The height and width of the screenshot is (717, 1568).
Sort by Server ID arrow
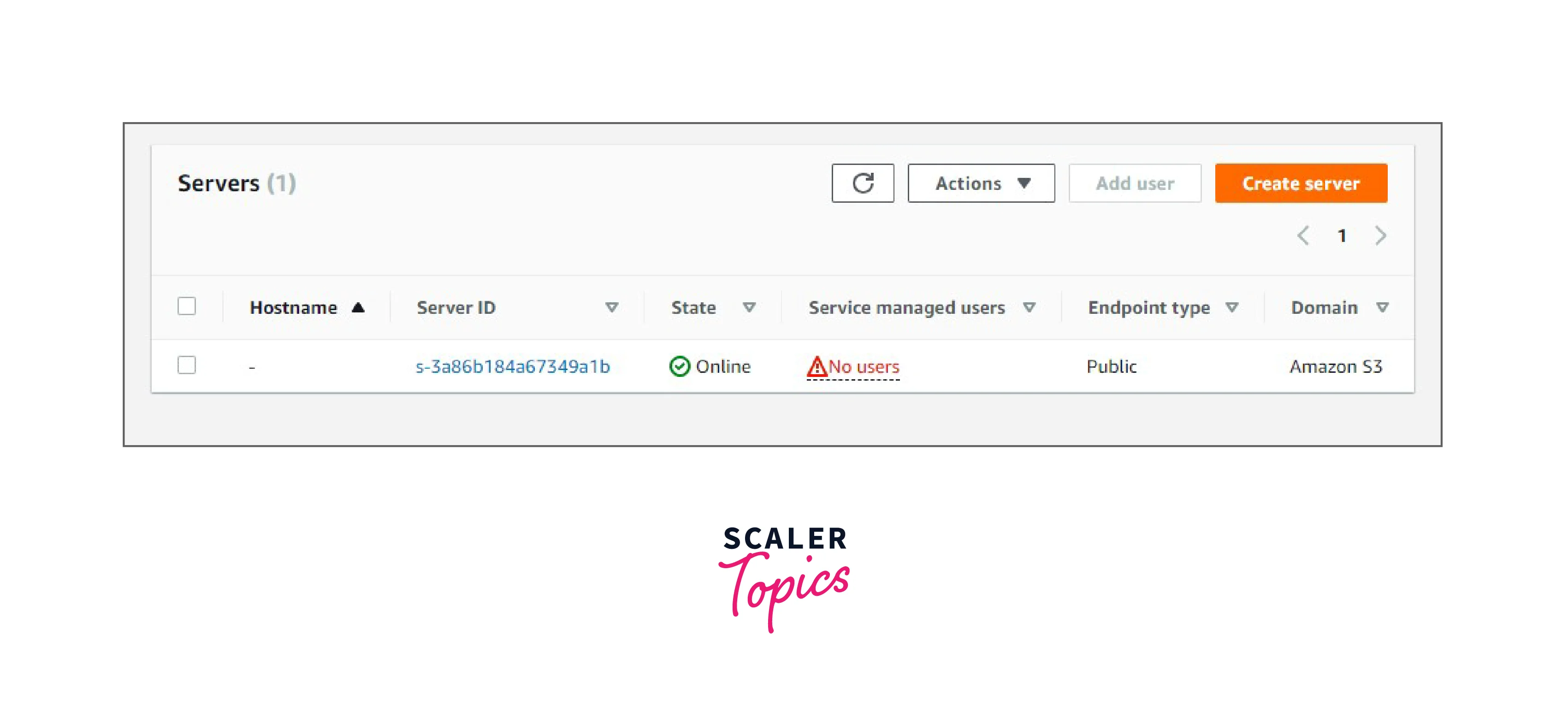click(612, 307)
